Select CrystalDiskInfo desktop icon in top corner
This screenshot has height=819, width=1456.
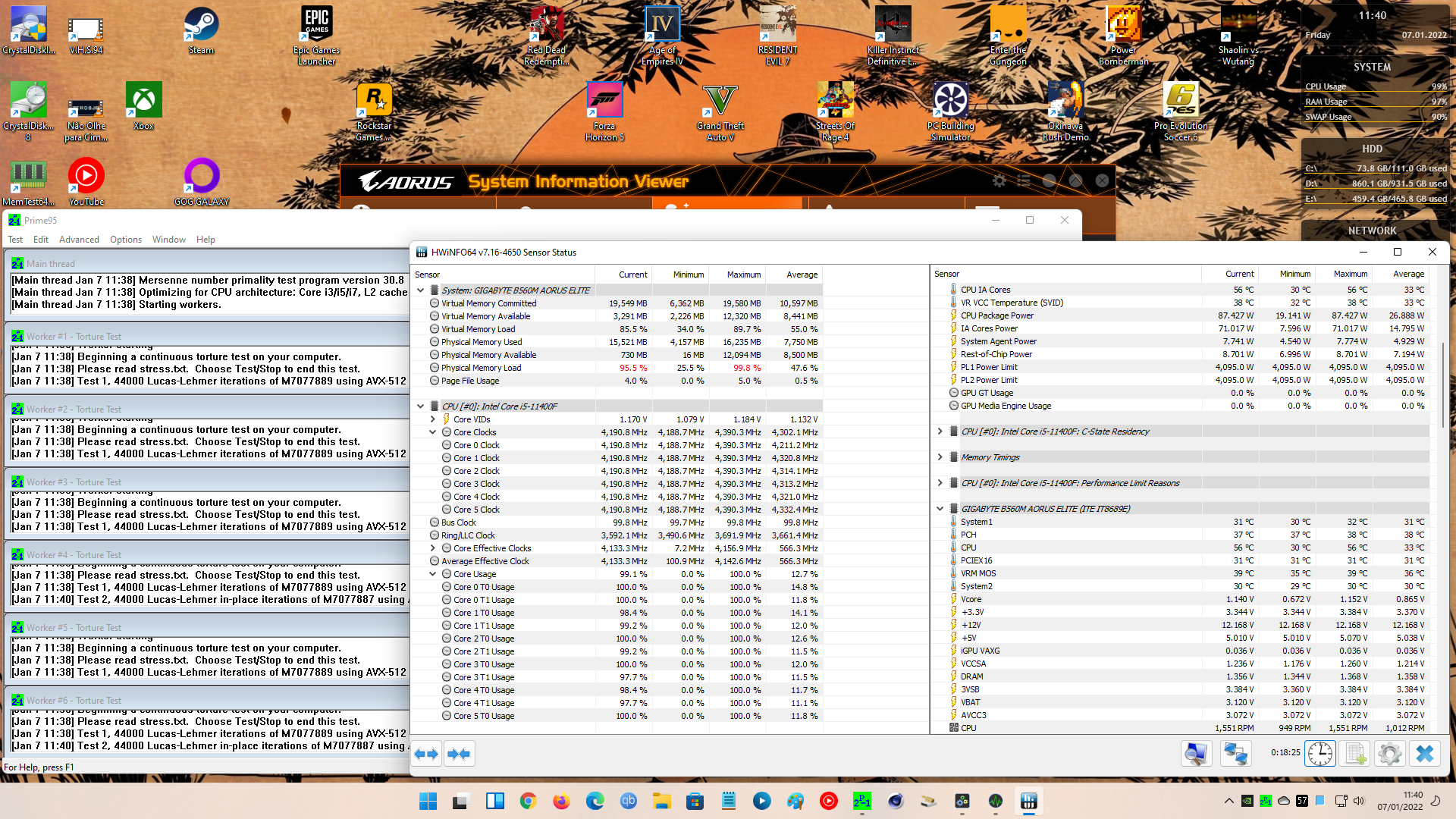coord(28,31)
